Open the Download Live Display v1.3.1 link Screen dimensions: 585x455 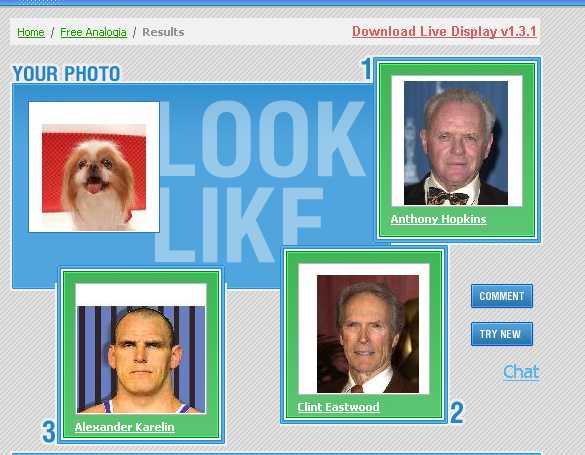pos(444,31)
